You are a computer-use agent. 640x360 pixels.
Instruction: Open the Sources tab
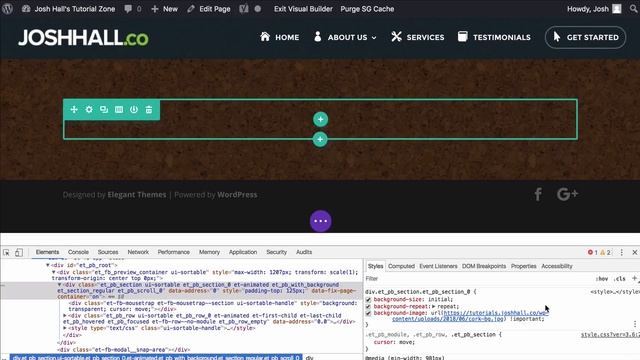click(x=108, y=252)
